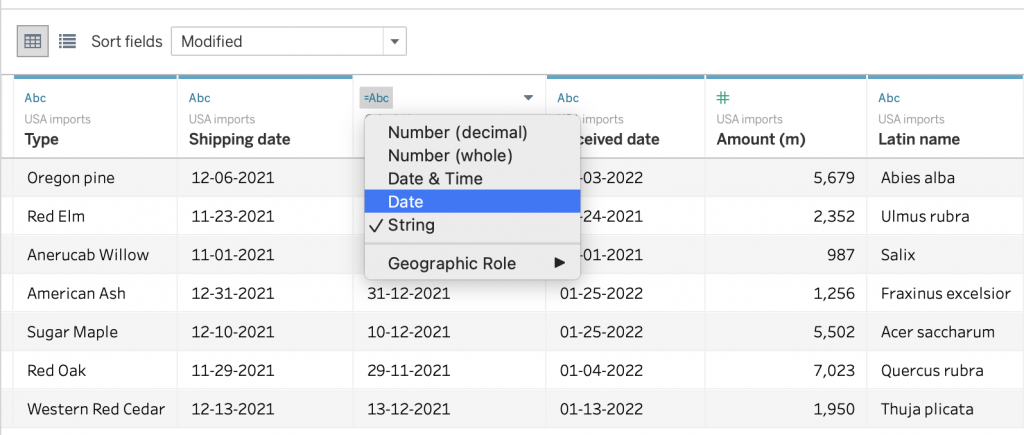1024x435 pixels.
Task: Click the Shipping date column header
Action: pos(240,139)
